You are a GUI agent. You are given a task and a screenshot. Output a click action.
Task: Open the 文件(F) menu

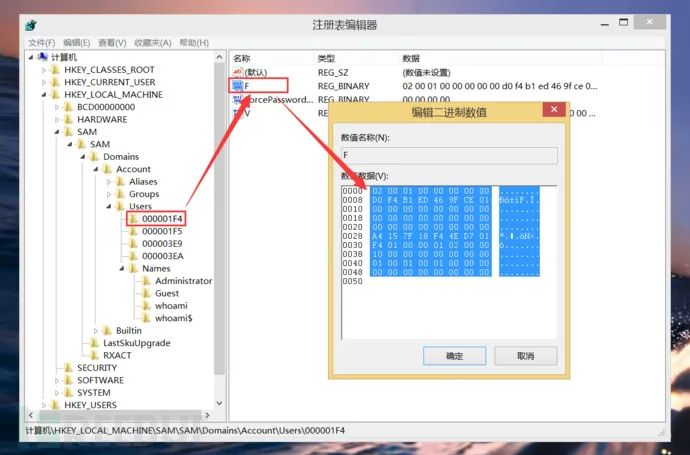tap(42, 43)
